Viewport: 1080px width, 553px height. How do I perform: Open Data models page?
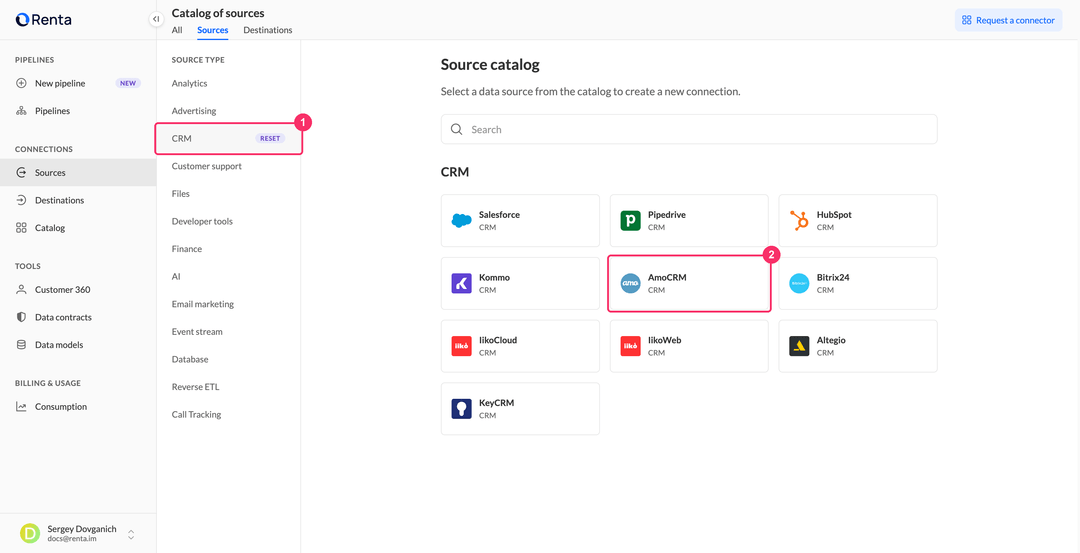(59, 345)
